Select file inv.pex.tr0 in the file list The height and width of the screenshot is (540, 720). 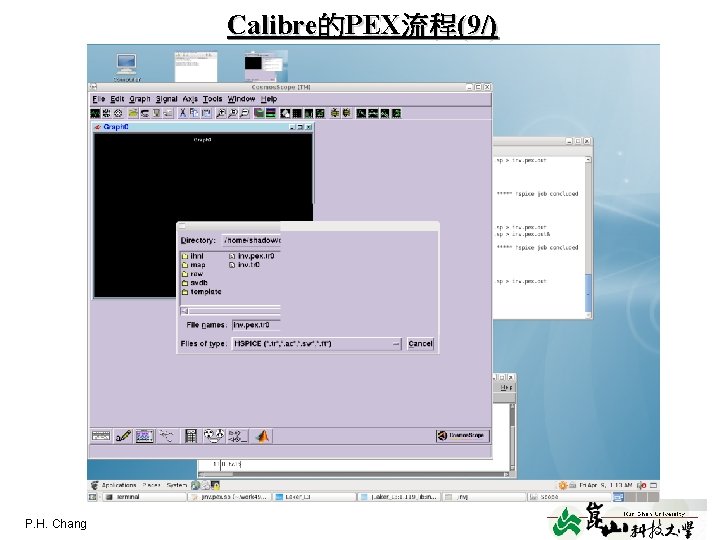click(x=252, y=256)
